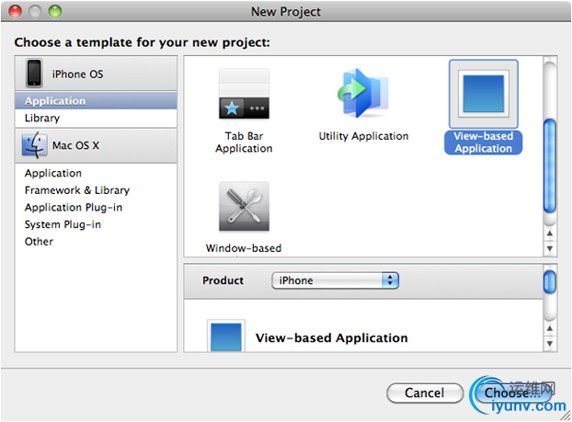The height and width of the screenshot is (422, 572).
Task: Click template list scroll down arrow
Action: [x=550, y=248]
